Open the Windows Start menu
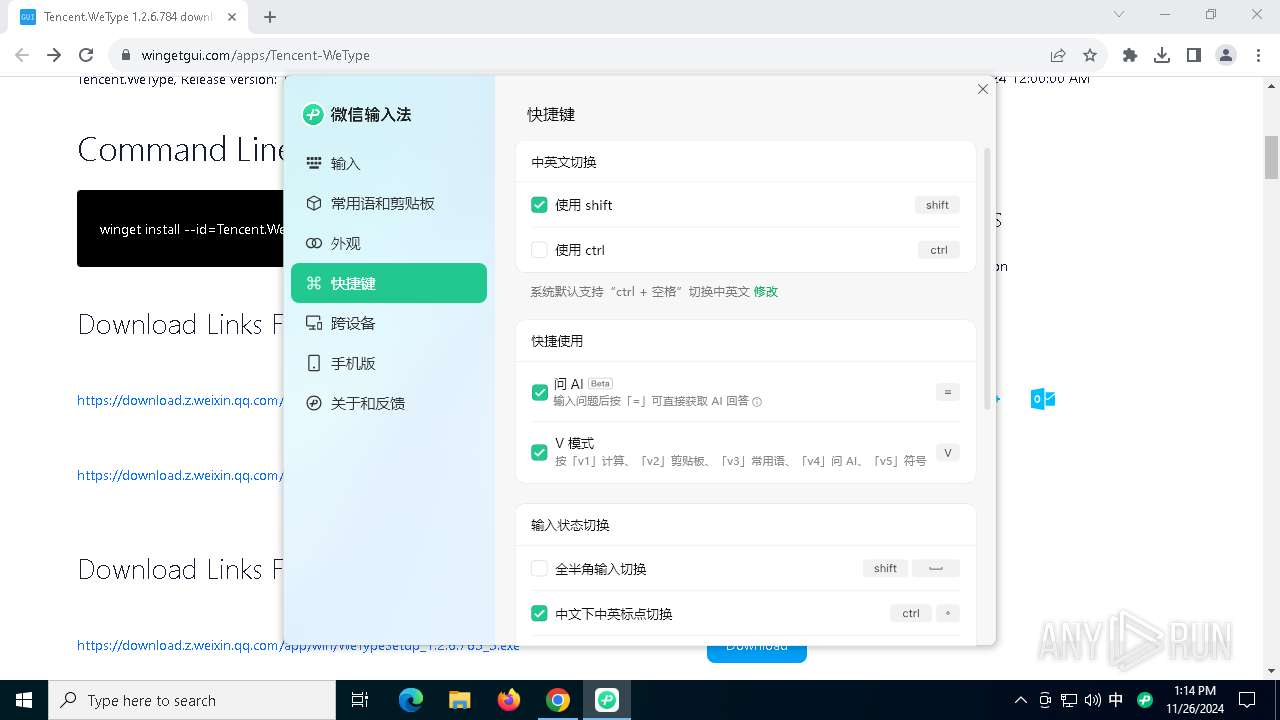The height and width of the screenshot is (720, 1280). [24, 700]
